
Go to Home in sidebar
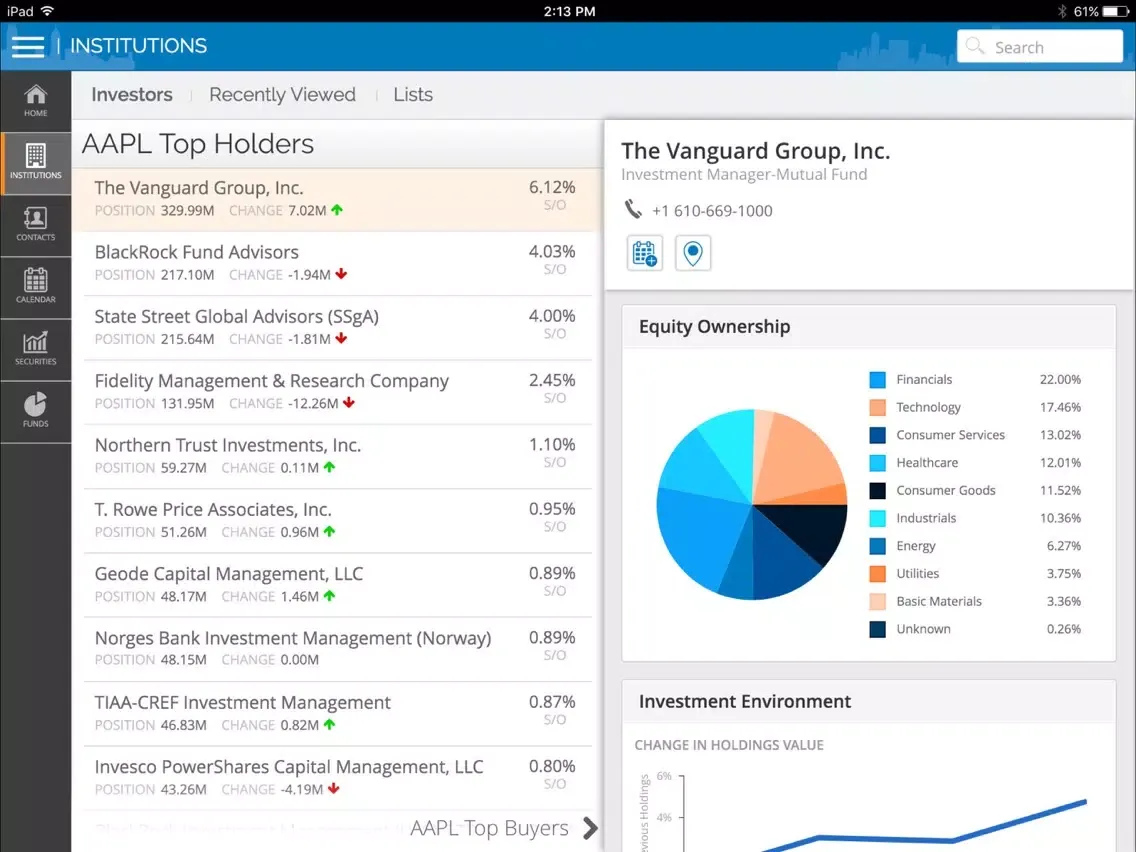tap(36, 101)
